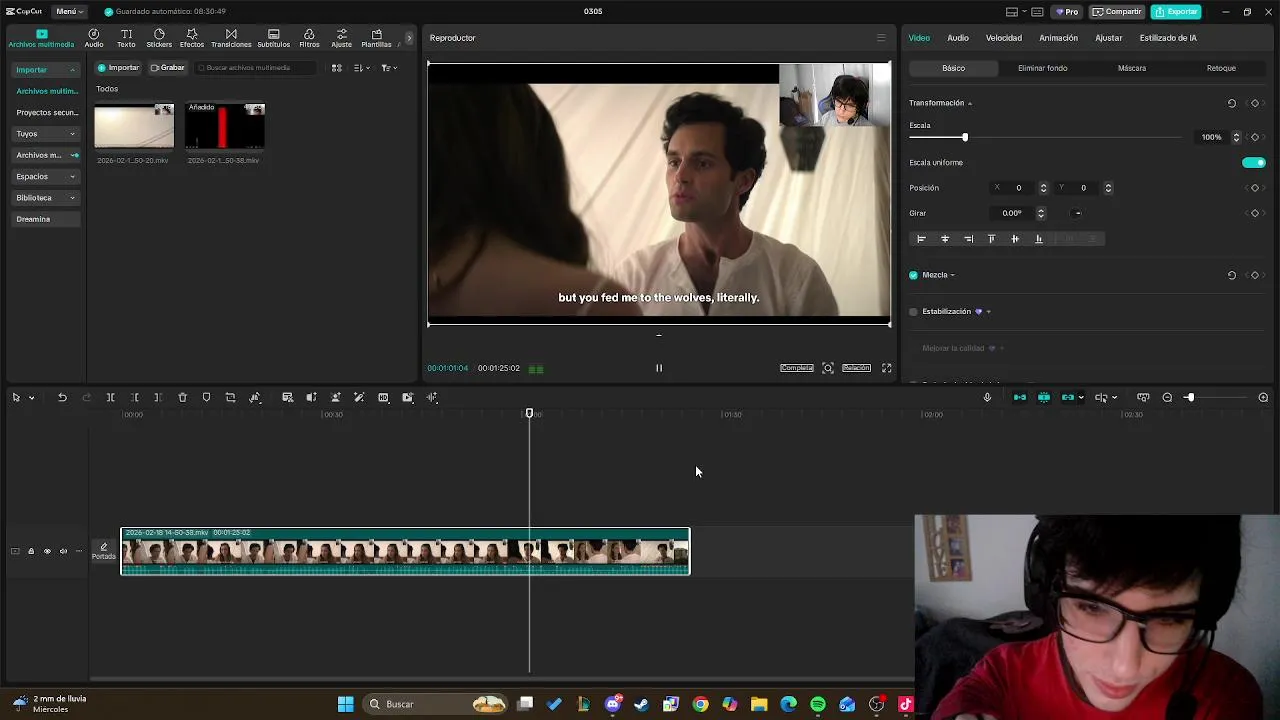Toggle the Escala uniforme switch
This screenshot has width=1280, height=720.
1253,163
